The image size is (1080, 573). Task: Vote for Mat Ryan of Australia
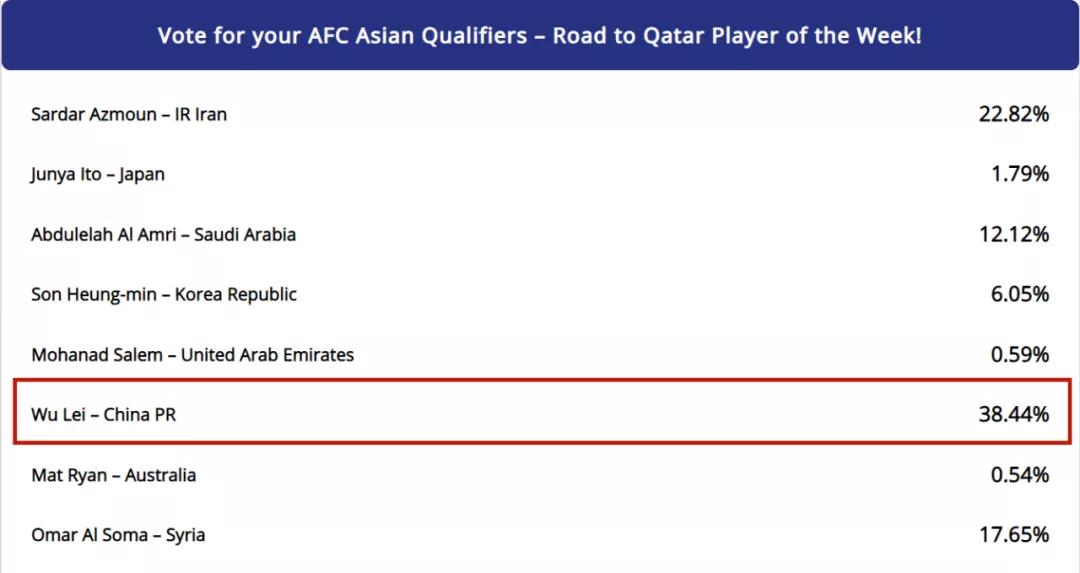tap(114, 475)
